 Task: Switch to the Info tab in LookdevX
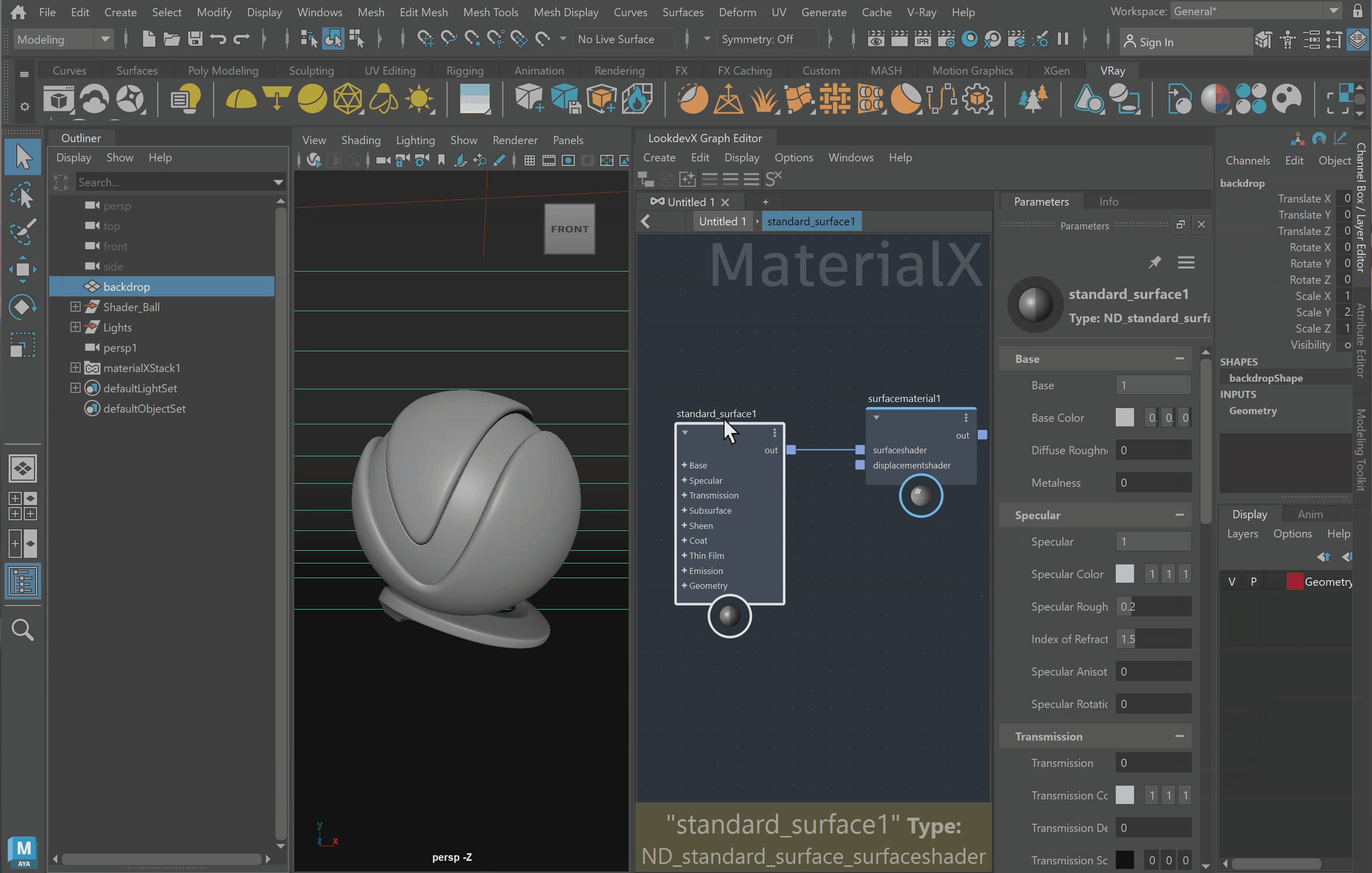1108,202
